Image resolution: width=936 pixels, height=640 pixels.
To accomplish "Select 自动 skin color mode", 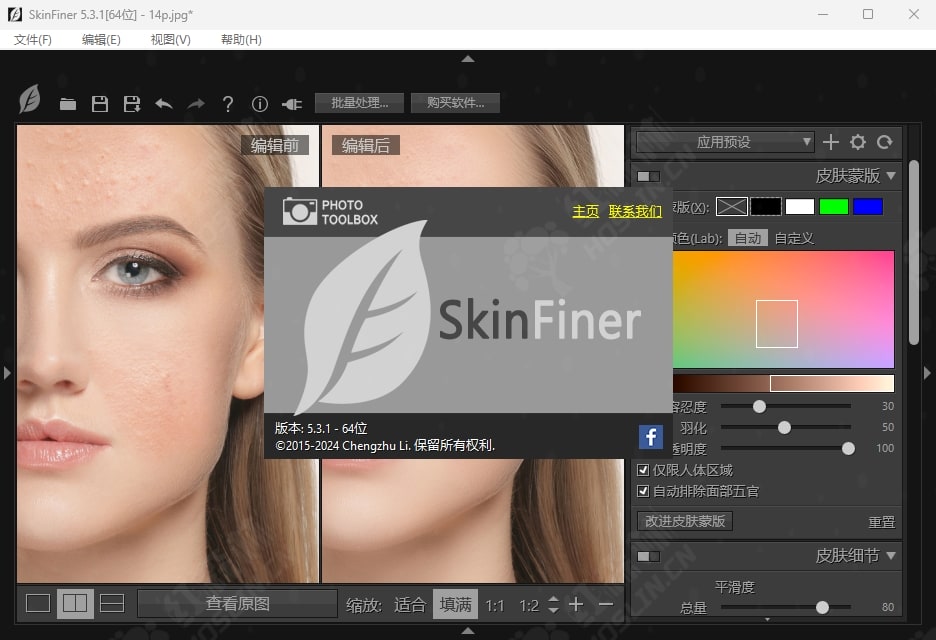I will (x=747, y=238).
